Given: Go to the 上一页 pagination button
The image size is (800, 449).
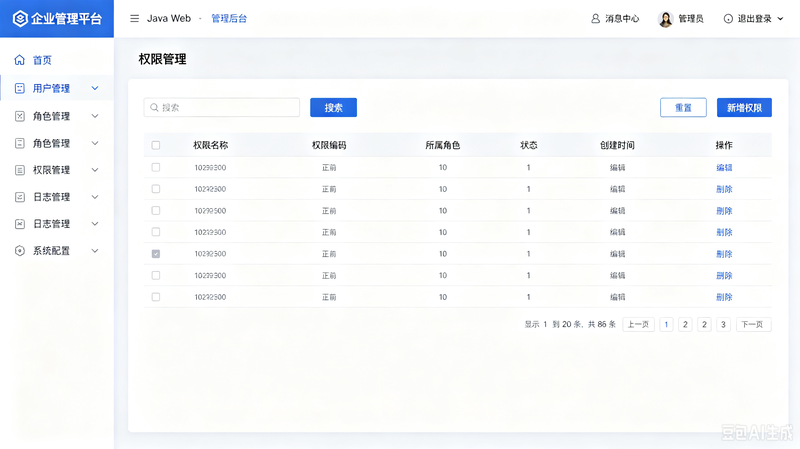Looking at the screenshot, I should 638,325.
